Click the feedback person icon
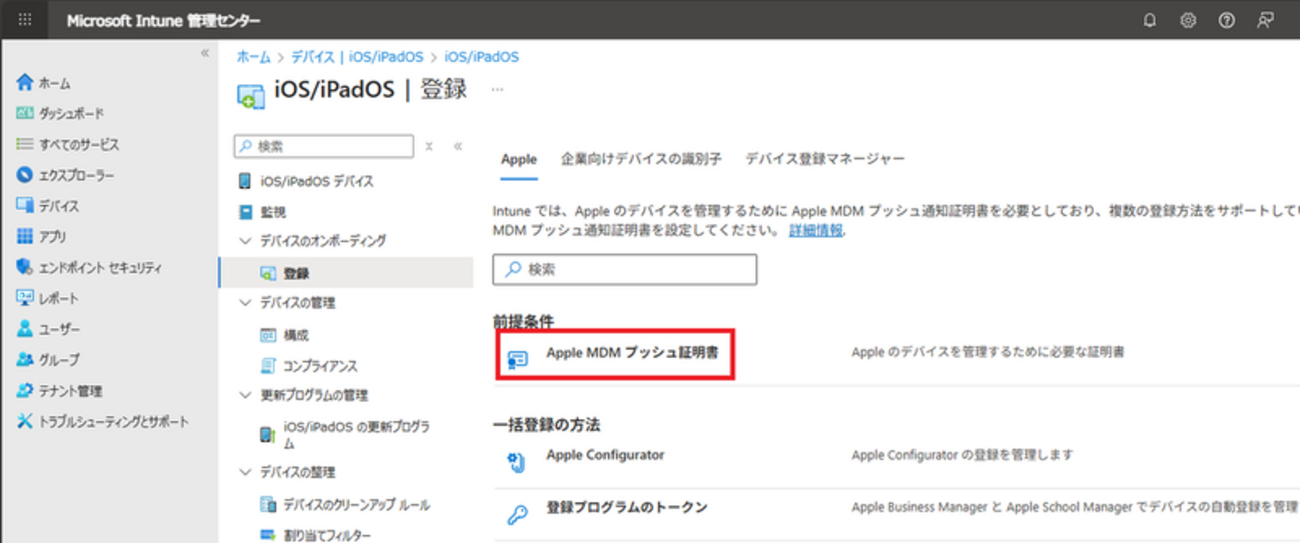Image resolution: width=1300 pixels, height=543 pixels. [x=1265, y=20]
